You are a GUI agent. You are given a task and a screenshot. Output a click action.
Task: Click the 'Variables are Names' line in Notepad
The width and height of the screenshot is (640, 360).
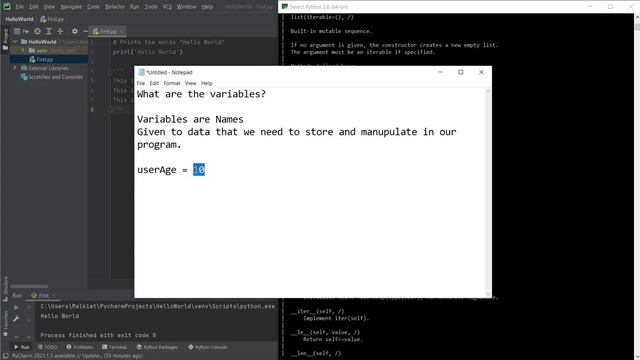[190, 119]
